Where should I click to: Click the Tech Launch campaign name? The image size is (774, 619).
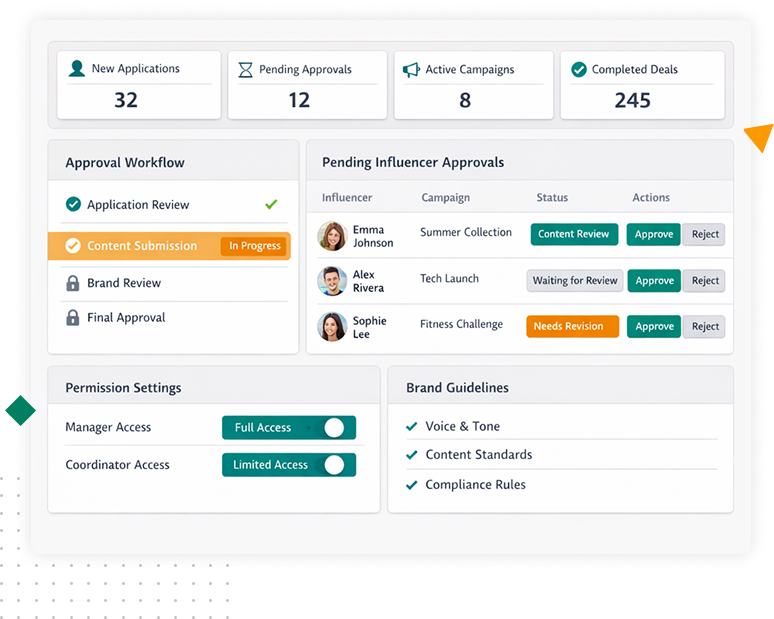coord(449,278)
